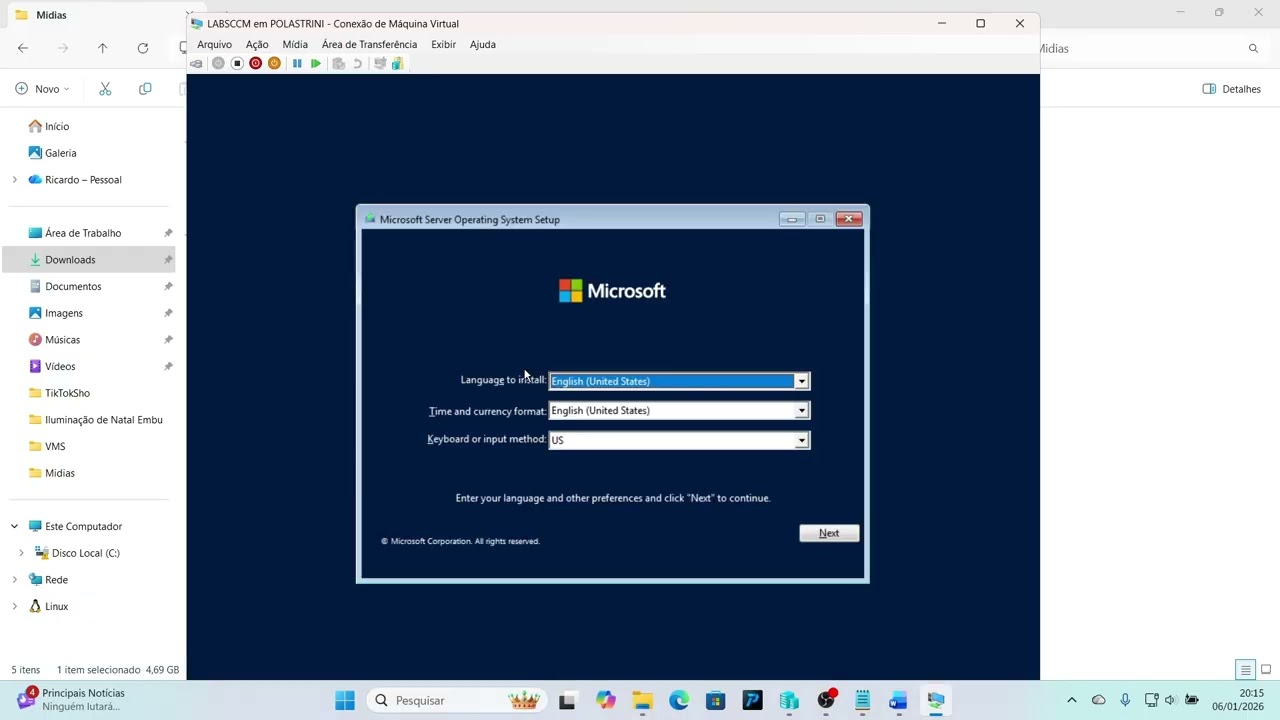
Task: Click the Next button in Setup
Action: (x=829, y=533)
